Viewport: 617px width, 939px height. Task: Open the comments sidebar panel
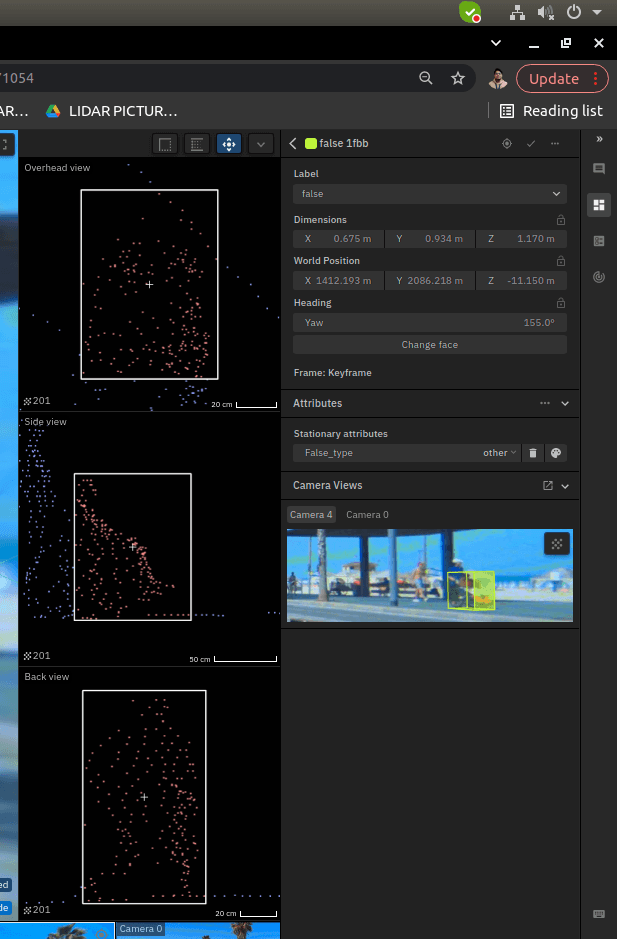click(598, 169)
